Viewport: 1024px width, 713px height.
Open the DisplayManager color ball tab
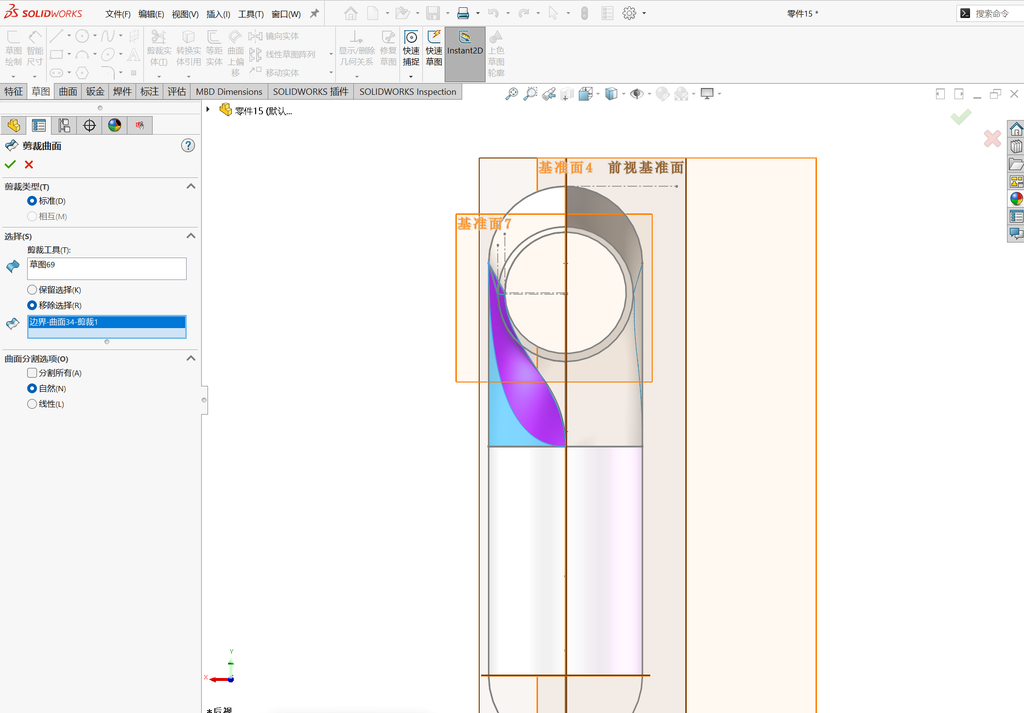point(115,125)
